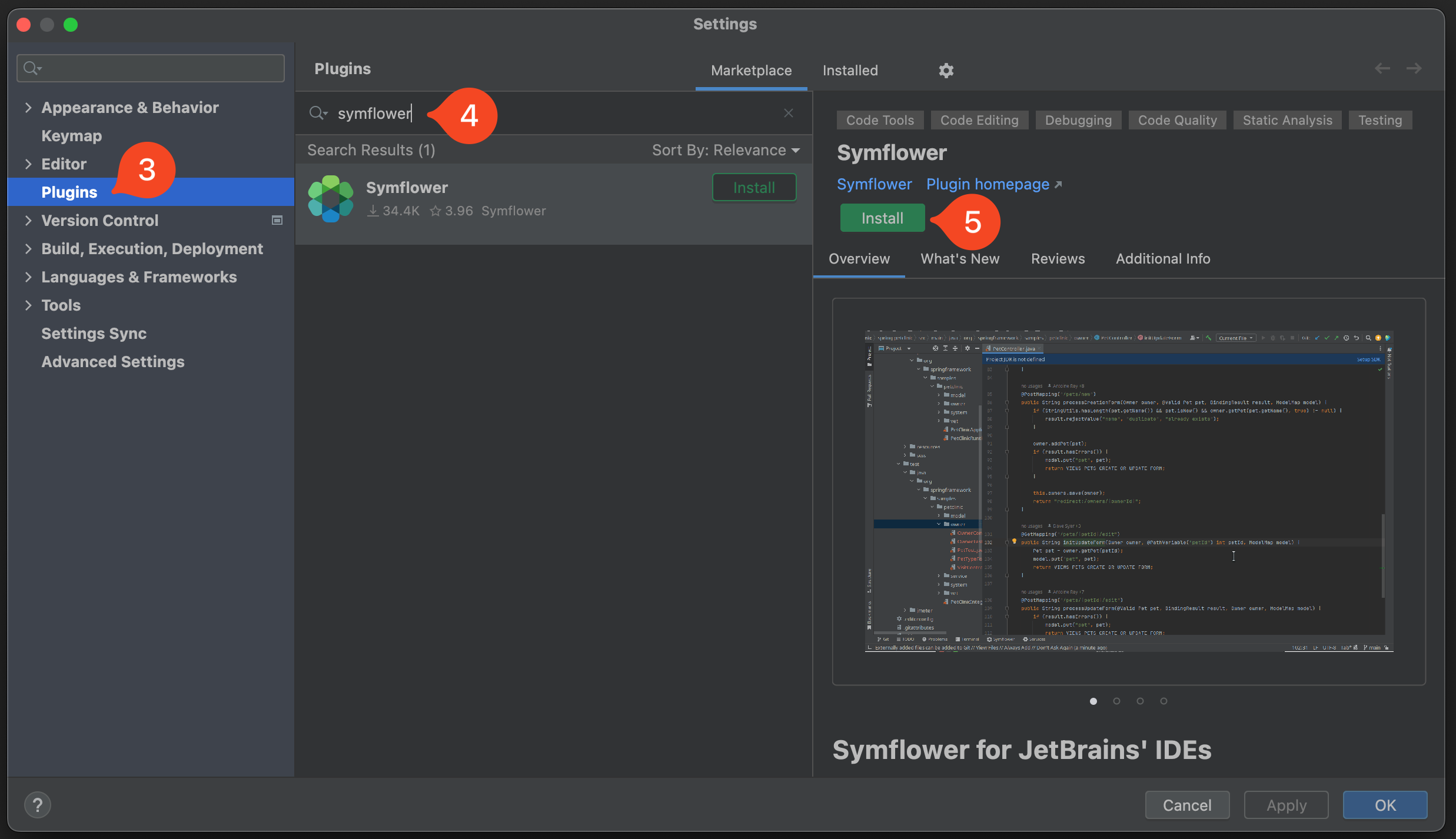Open Sort By Relevance dropdown
This screenshot has width=1456, height=839.
(726, 150)
